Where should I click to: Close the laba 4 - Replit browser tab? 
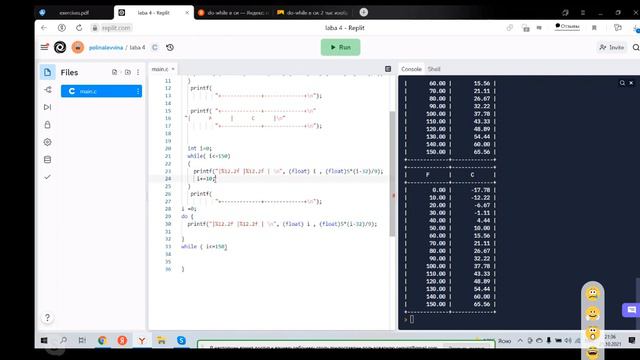tap(187, 13)
